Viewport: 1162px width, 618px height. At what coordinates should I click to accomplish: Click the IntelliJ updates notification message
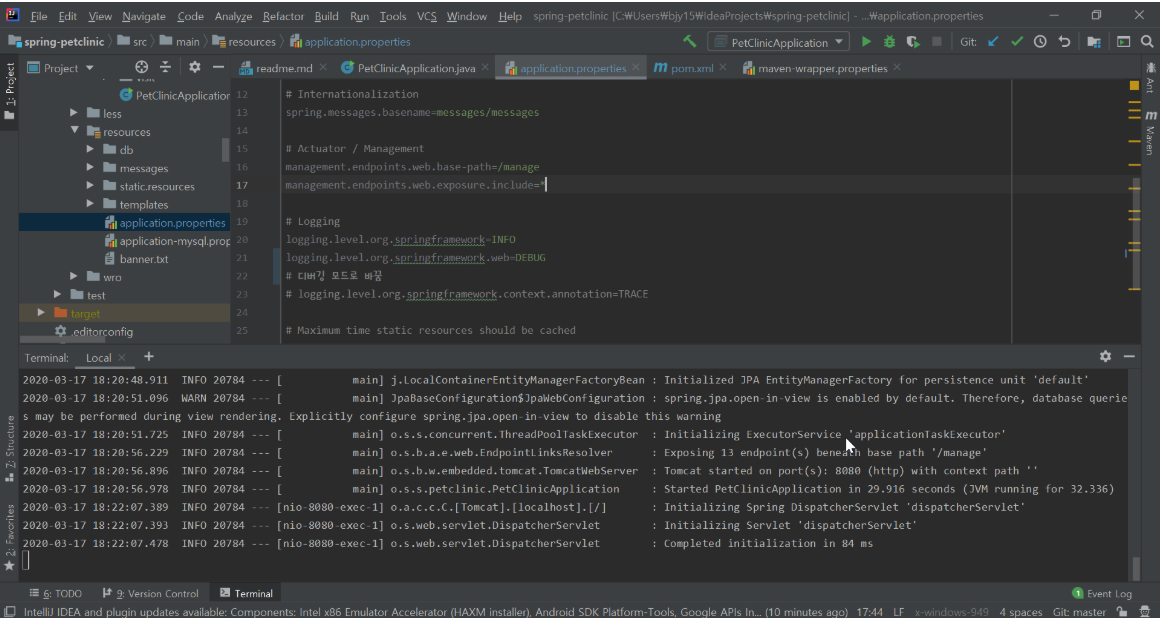pyautogui.click(x=435, y=612)
